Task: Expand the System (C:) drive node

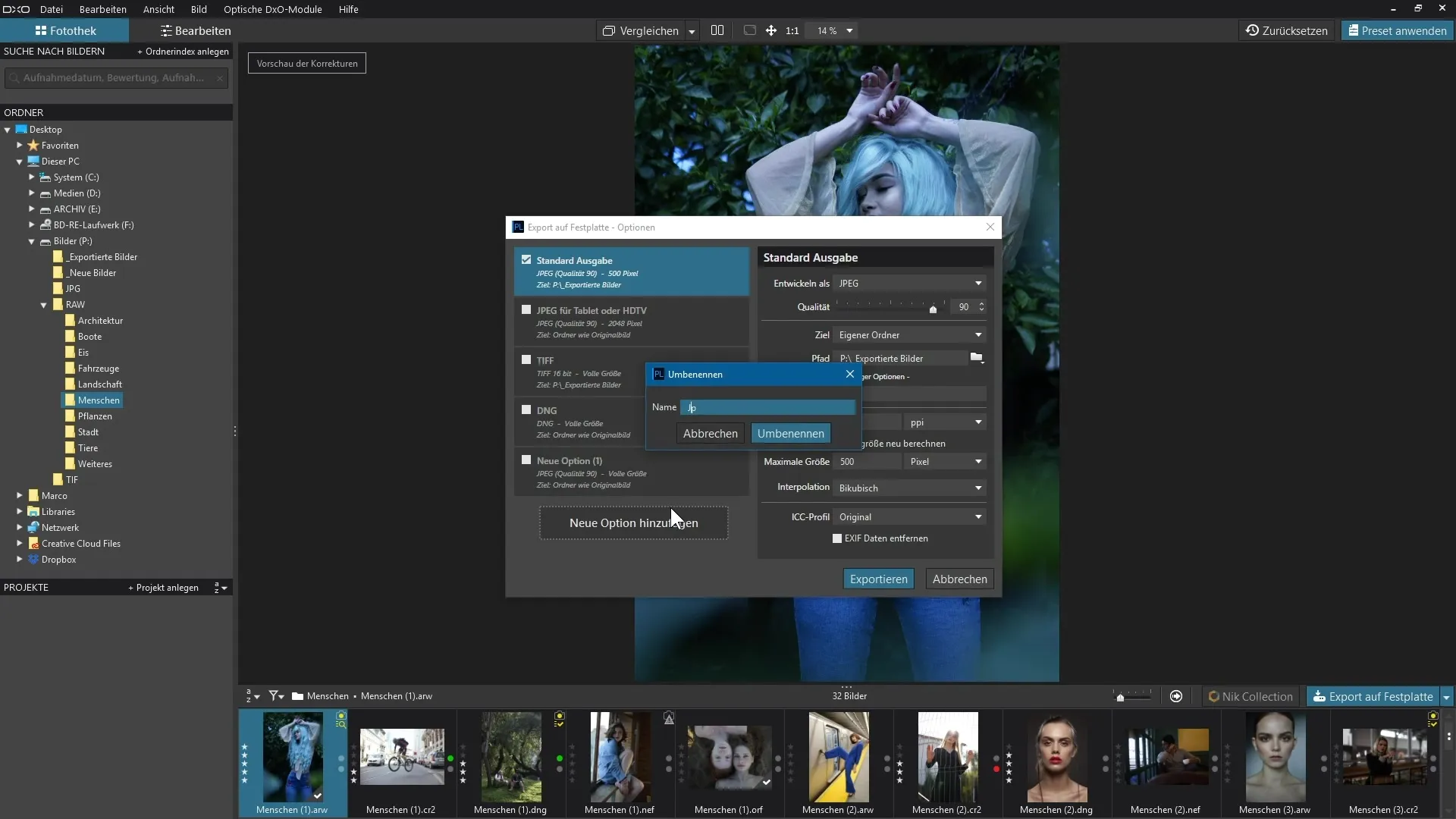Action: 32,177
